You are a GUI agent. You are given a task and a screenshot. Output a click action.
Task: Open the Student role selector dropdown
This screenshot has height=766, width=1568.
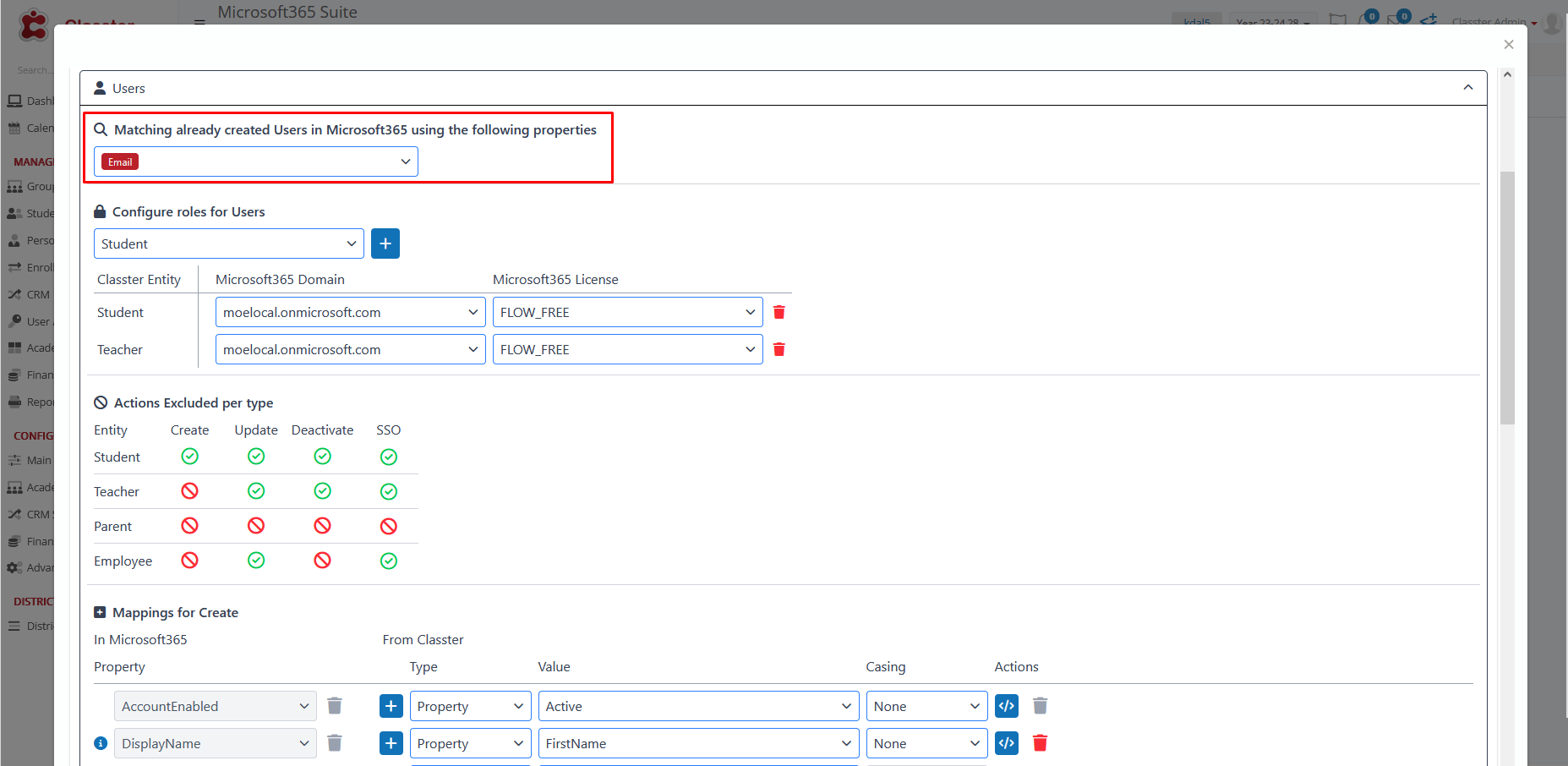(x=229, y=243)
